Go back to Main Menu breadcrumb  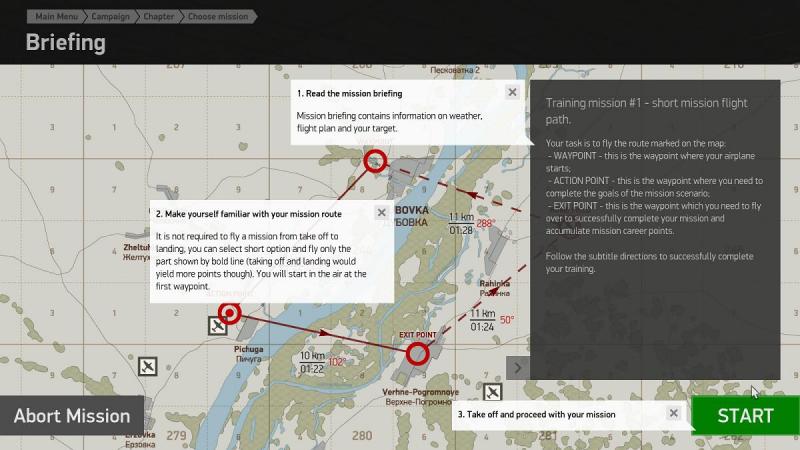(56, 16)
